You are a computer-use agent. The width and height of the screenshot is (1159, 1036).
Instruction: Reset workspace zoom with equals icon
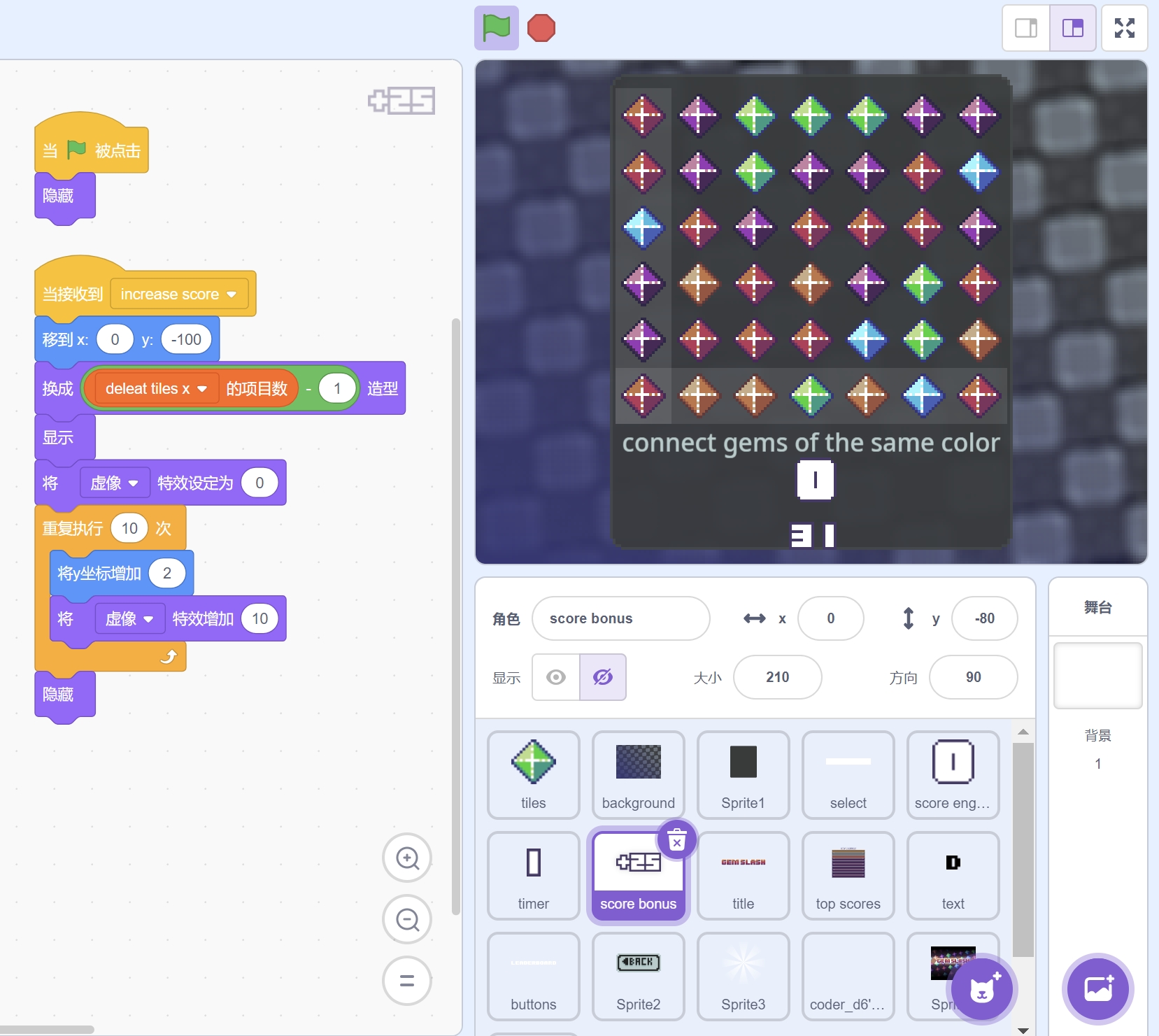tap(407, 981)
